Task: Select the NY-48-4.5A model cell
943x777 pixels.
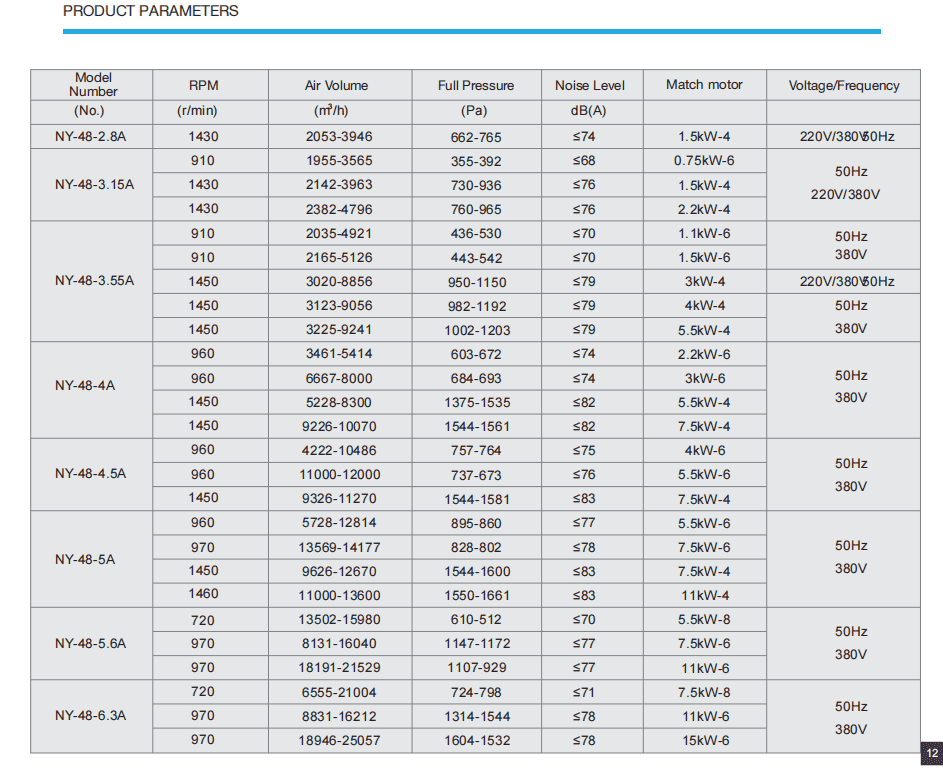Action: point(91,474)
